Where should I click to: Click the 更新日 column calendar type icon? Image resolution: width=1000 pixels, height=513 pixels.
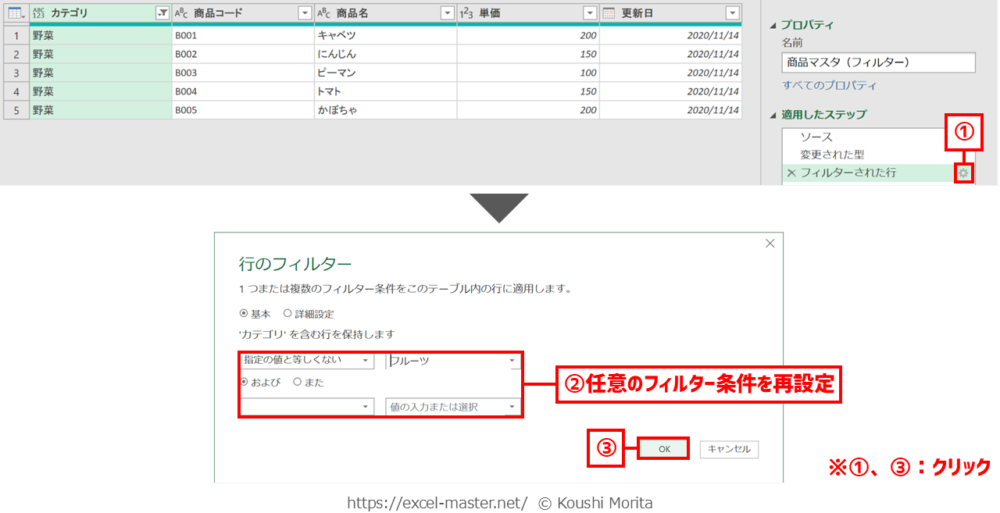pyautogui.click(x=609, y=13)
